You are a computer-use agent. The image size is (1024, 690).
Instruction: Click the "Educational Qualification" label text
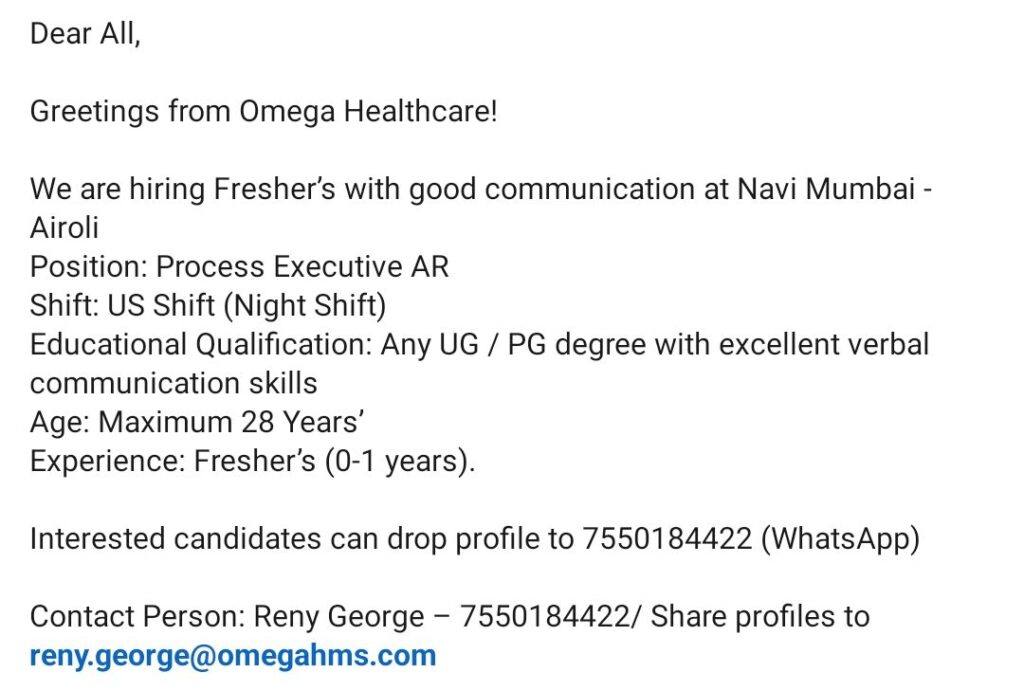pos(200,345)
